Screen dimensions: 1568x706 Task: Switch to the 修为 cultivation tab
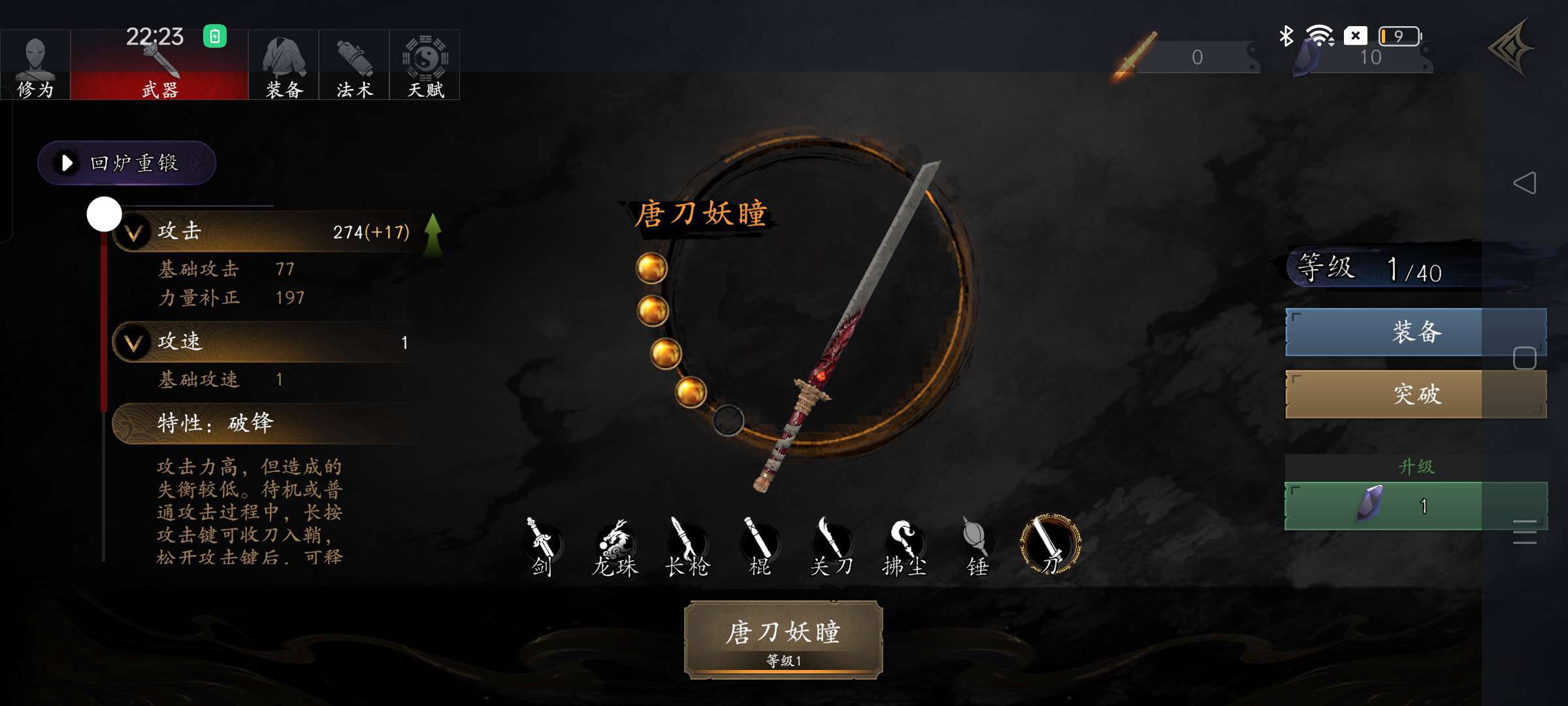[x=35, y=65]
